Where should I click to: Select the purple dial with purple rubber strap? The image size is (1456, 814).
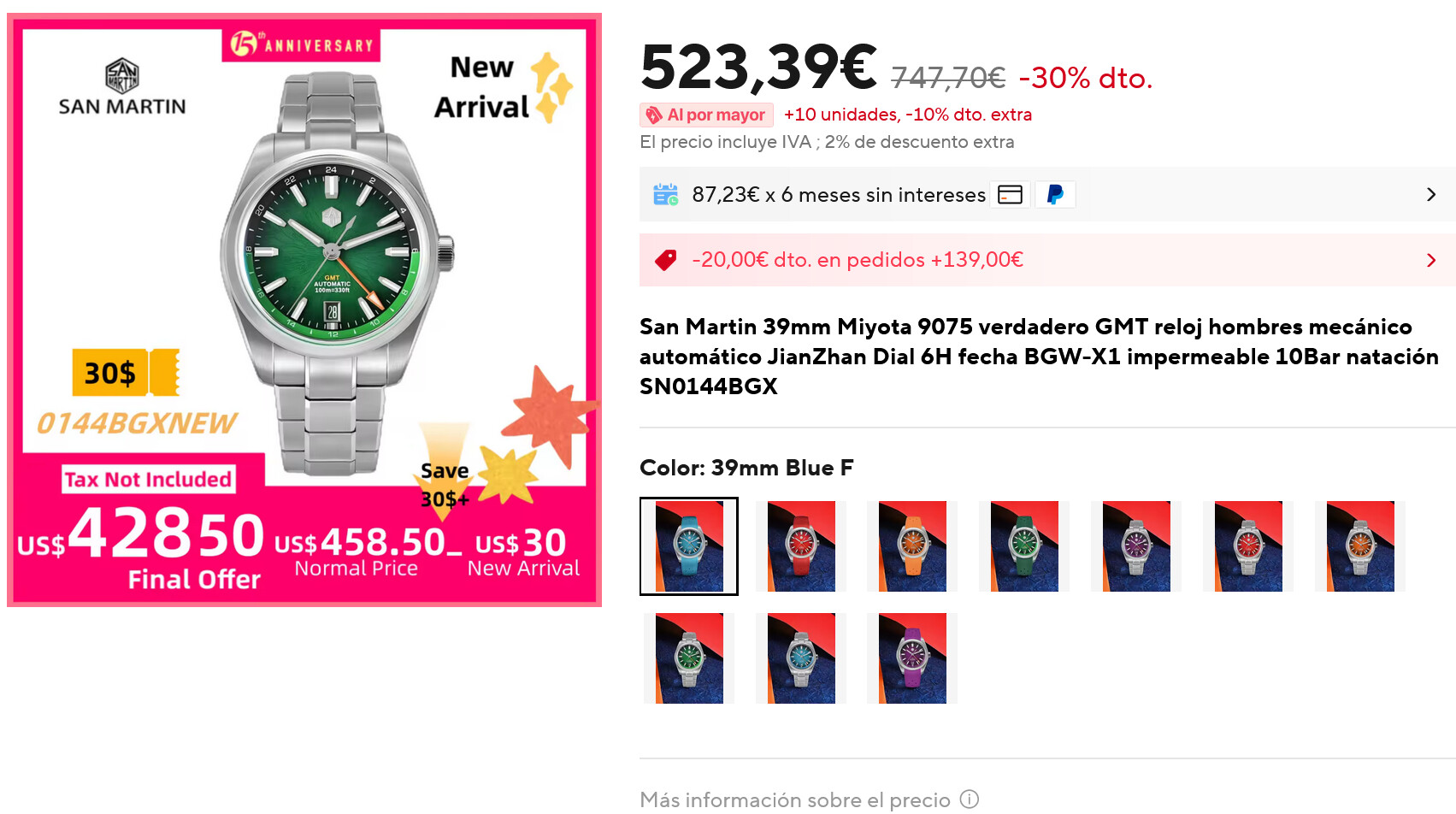pos(912,658)
